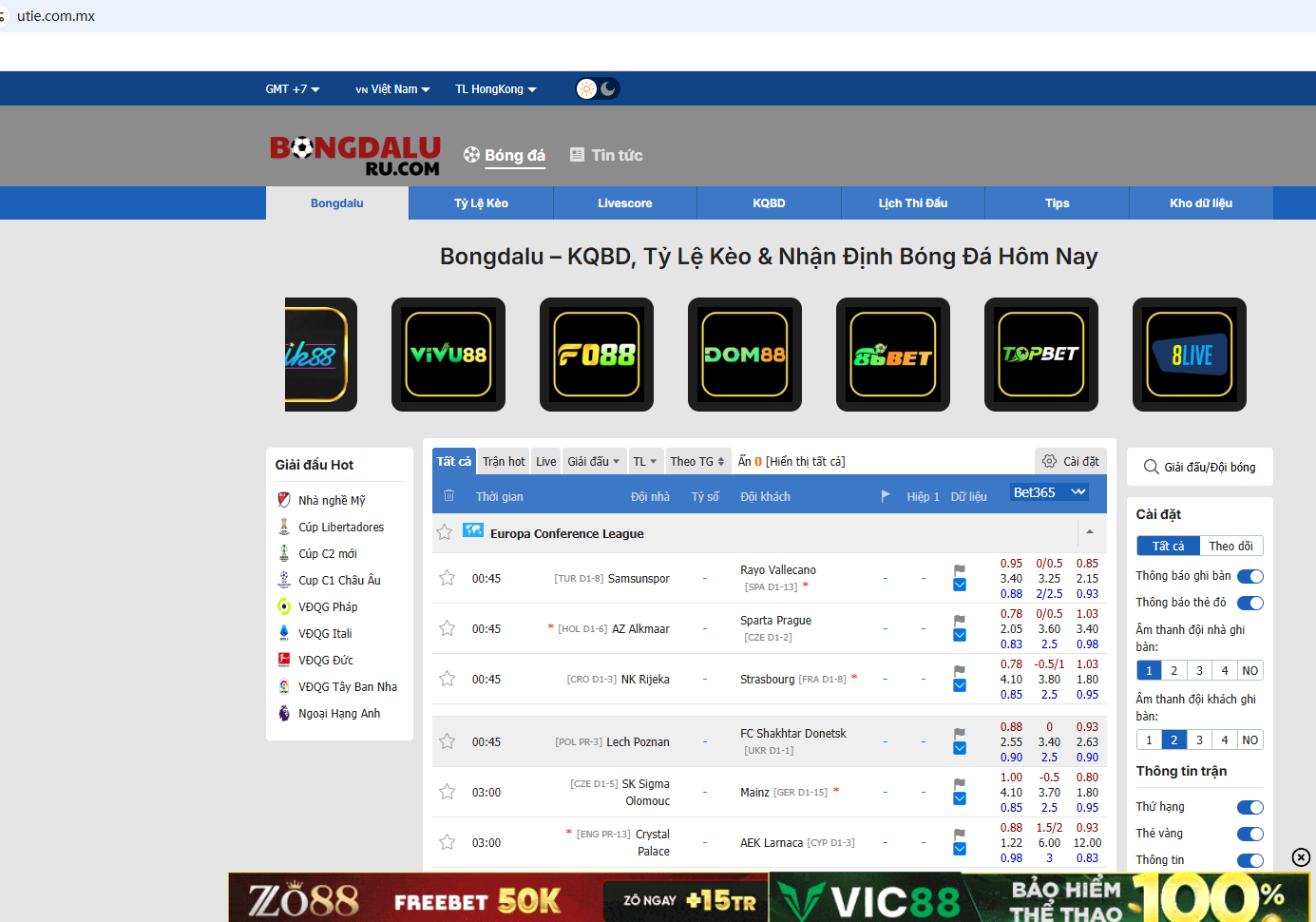Open the Bóng đá navigation link
The width and height of the screenshot is (1316, 922).
[505, 155]
